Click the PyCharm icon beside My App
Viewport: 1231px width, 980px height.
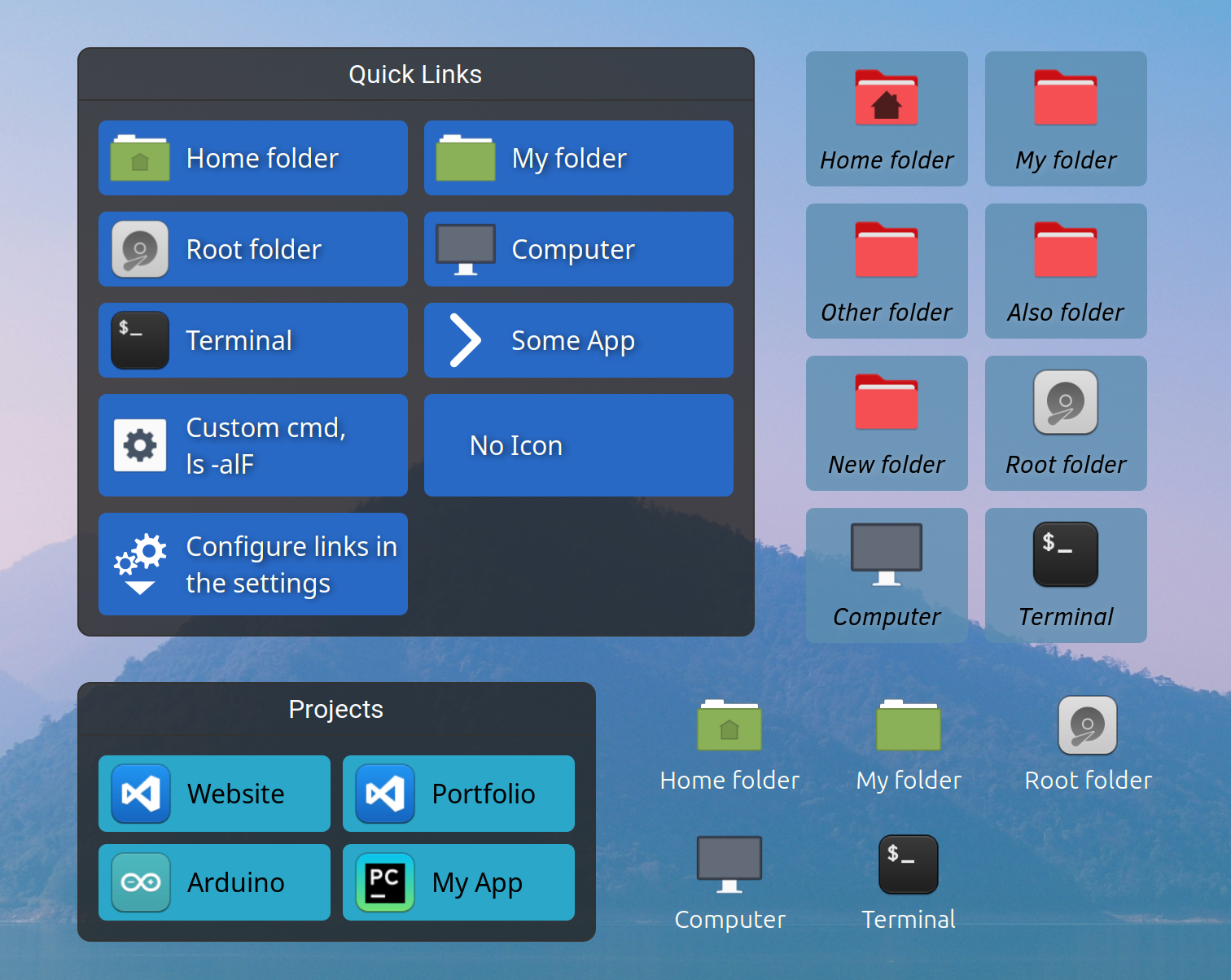[385, 882]
